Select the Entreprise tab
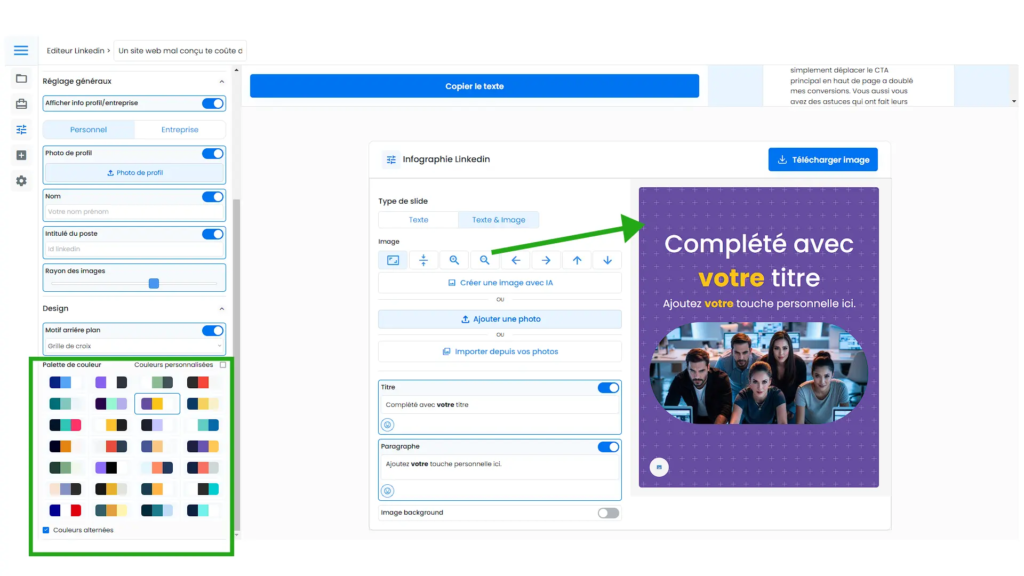 click(x=180, y=129)
